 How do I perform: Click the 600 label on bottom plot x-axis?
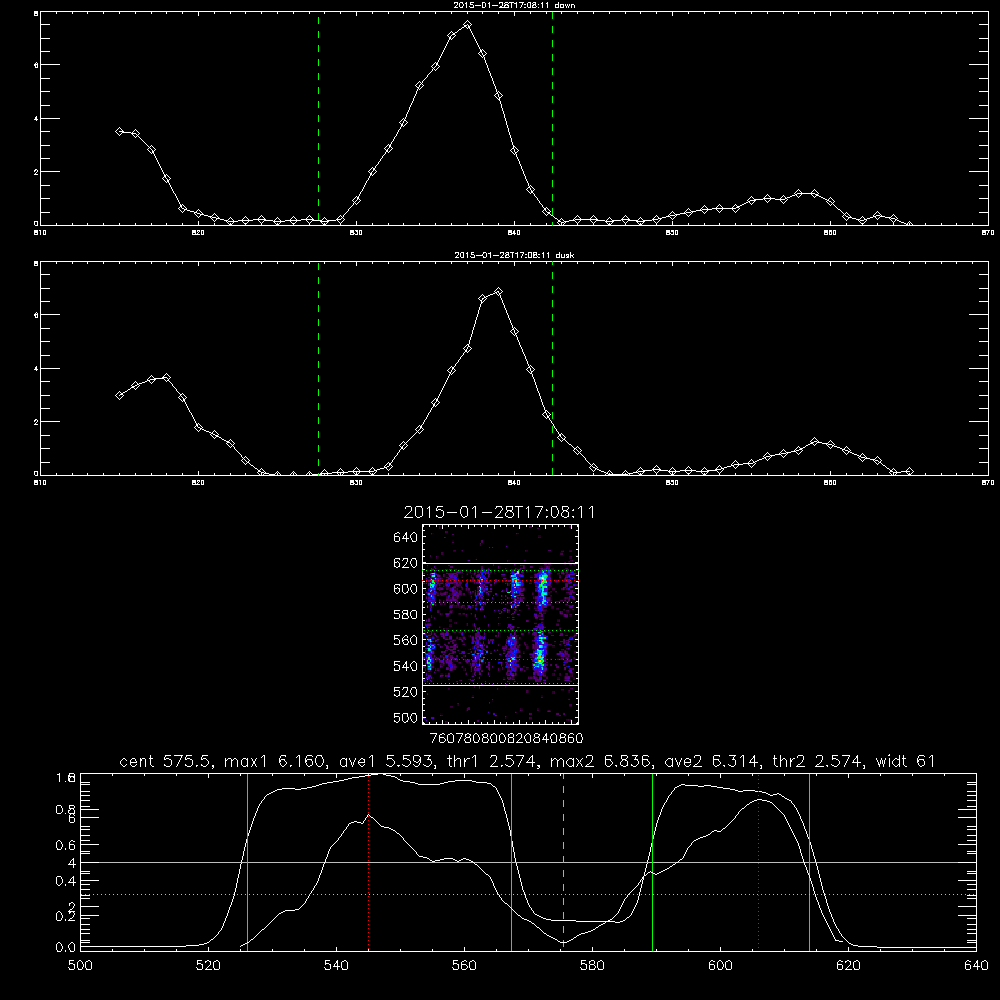click(x=720, y=966)
